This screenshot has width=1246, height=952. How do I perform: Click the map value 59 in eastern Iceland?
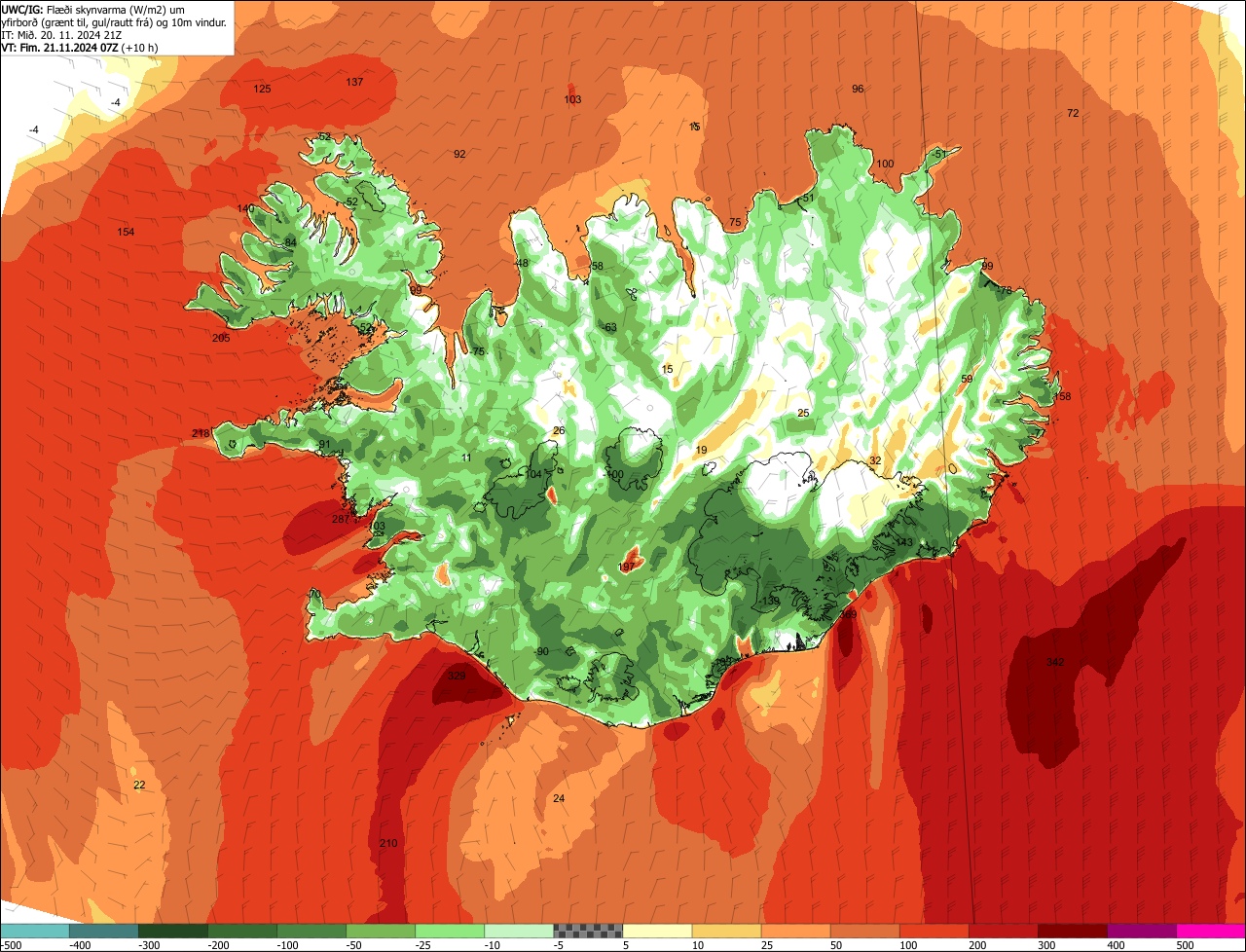pyautogui.click(x=967, y=379)
